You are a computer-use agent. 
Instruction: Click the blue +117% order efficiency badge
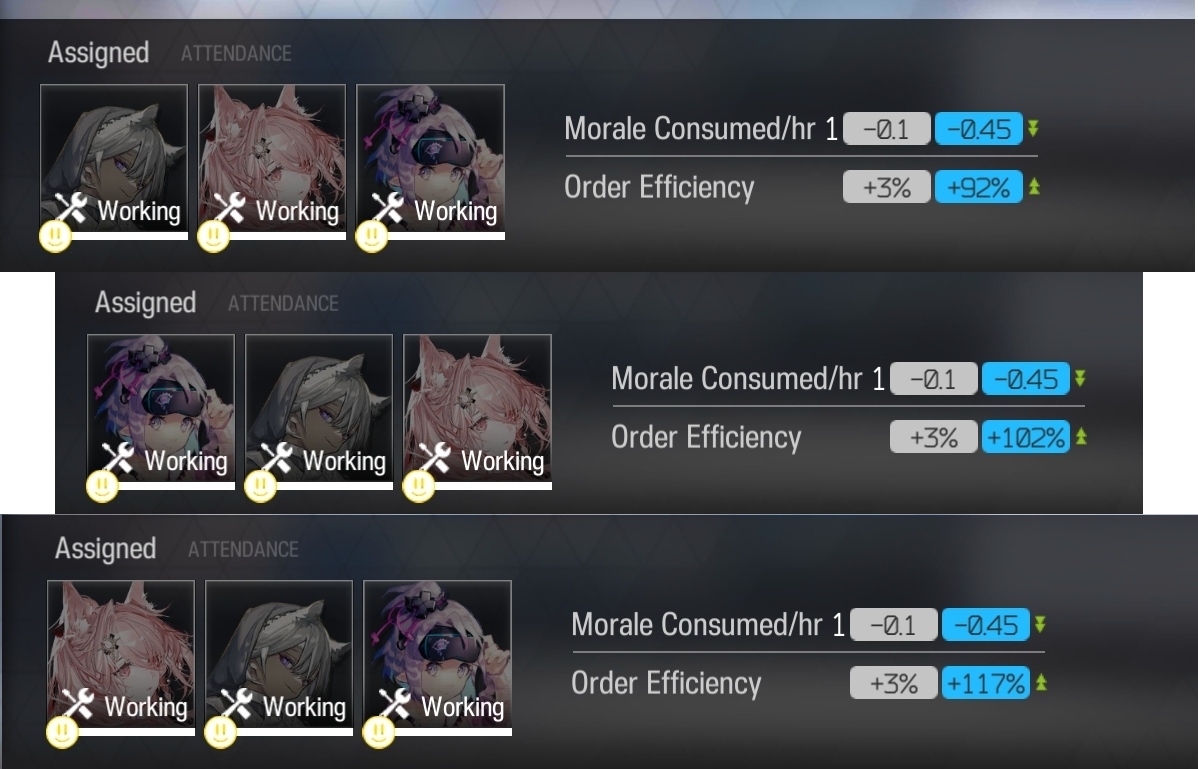coord(986,683)
